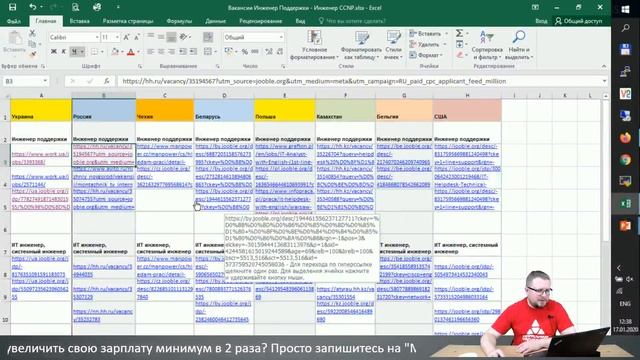The image size is (640, 360).
Task: Switch to the Вставка tab
Action: [x=79, y=21]
